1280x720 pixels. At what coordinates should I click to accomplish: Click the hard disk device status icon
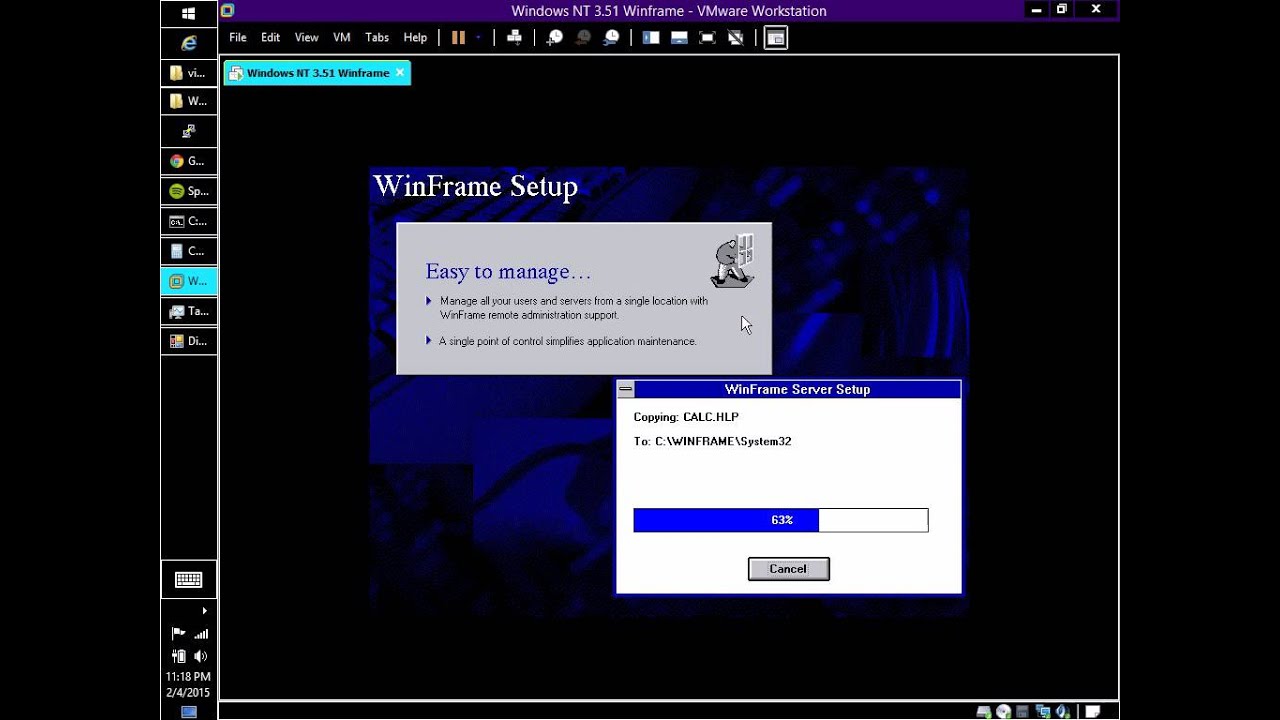pos(984,711)
